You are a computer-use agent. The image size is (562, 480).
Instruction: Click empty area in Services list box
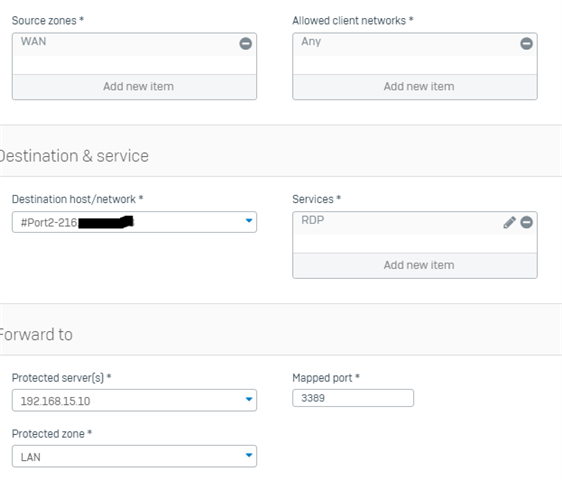415,244
